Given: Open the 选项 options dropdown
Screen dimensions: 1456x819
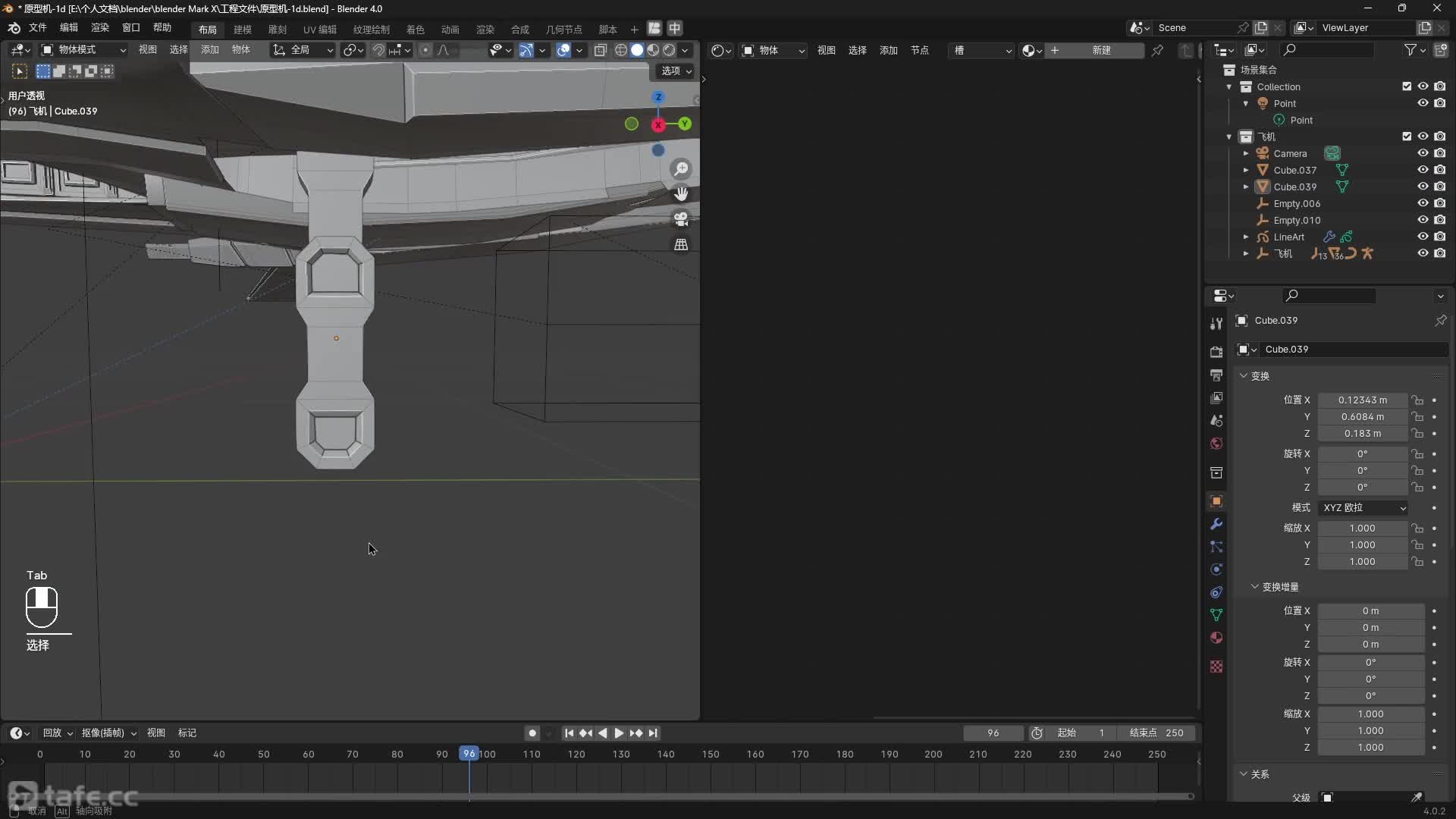Looking at the screenshot, I should [676, 71].
